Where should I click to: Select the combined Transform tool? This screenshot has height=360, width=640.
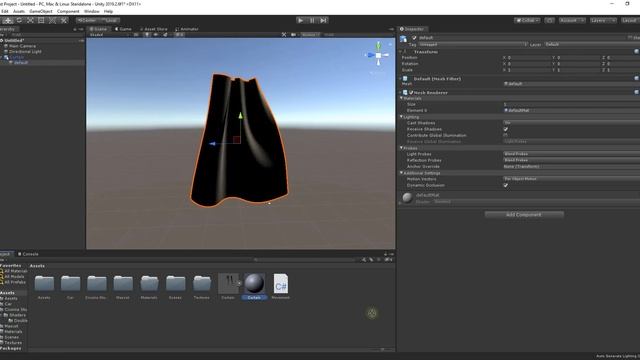(x=52, y=20)
